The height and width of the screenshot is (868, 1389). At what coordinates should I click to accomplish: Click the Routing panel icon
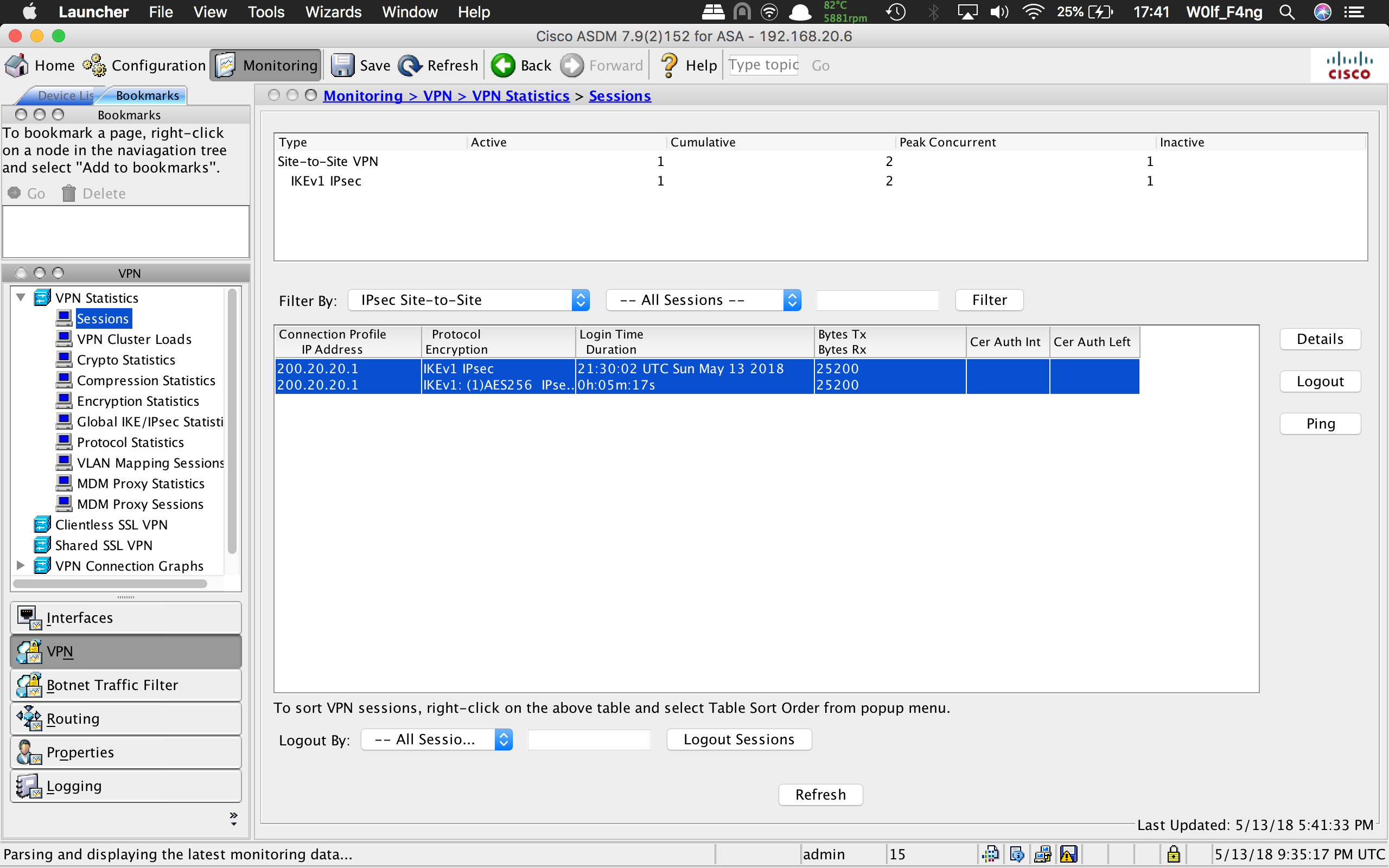(29, 719)
